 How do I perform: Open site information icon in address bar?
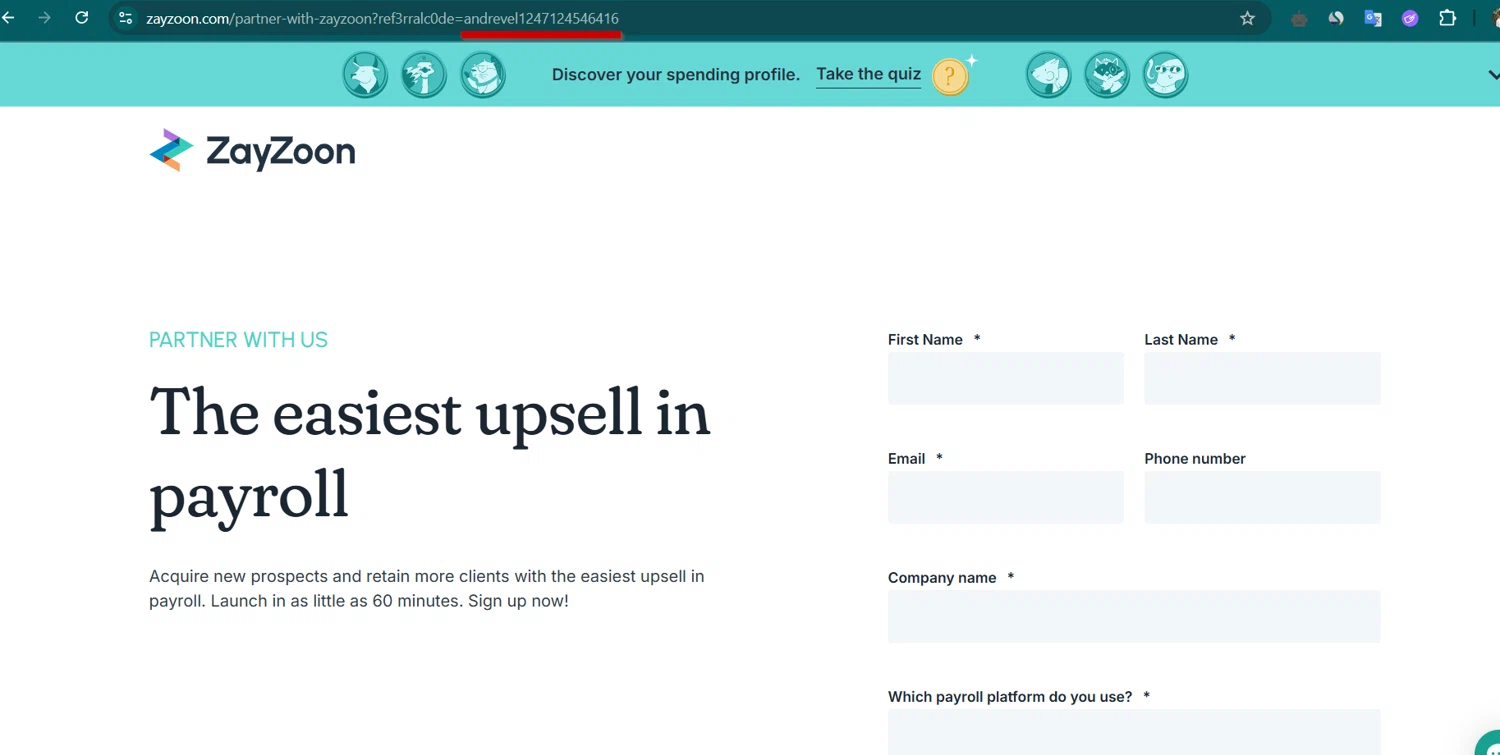click(125, 18)
